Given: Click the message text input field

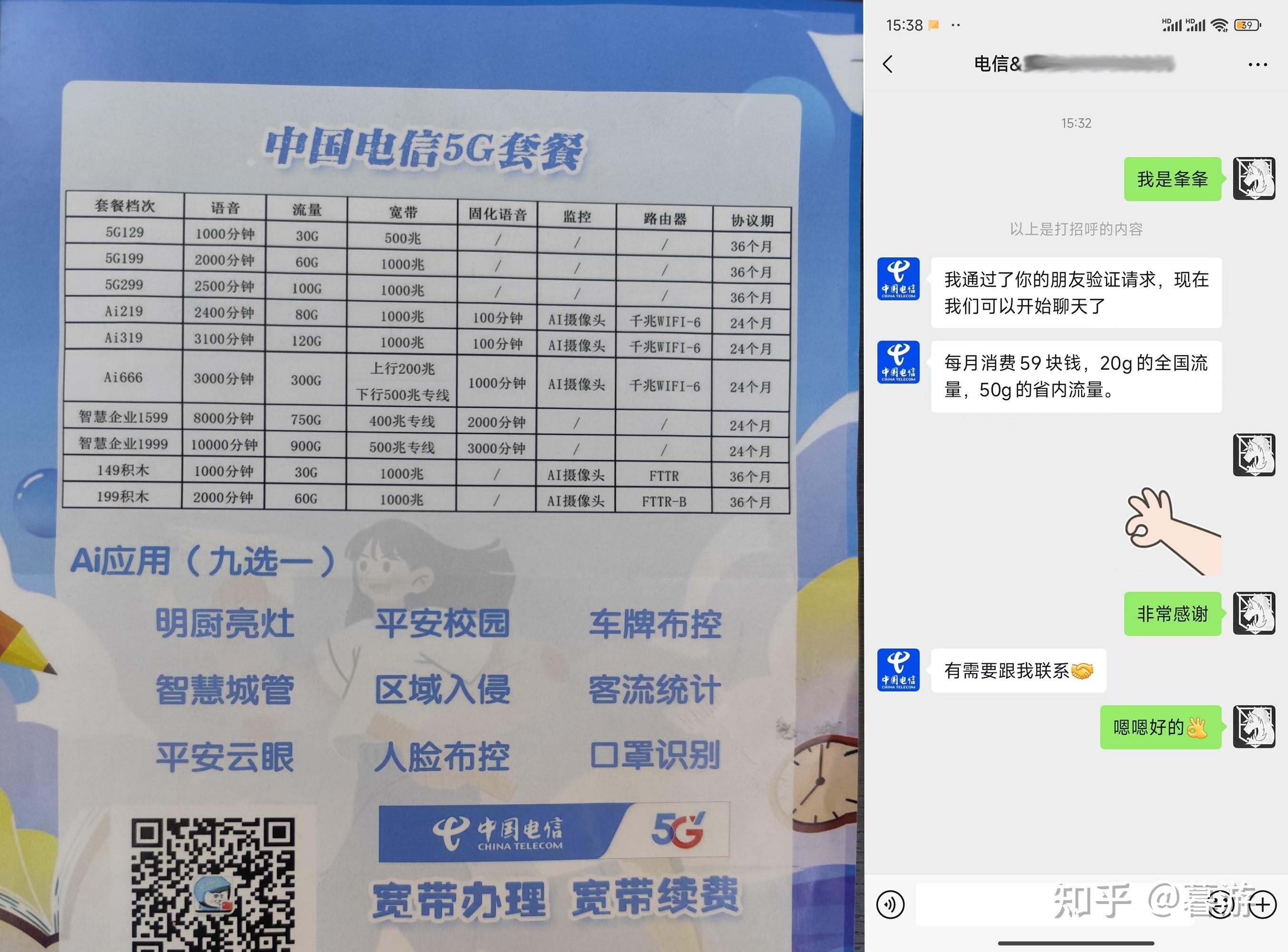Looking at the screenshot, I should [x=1055, y=905].
